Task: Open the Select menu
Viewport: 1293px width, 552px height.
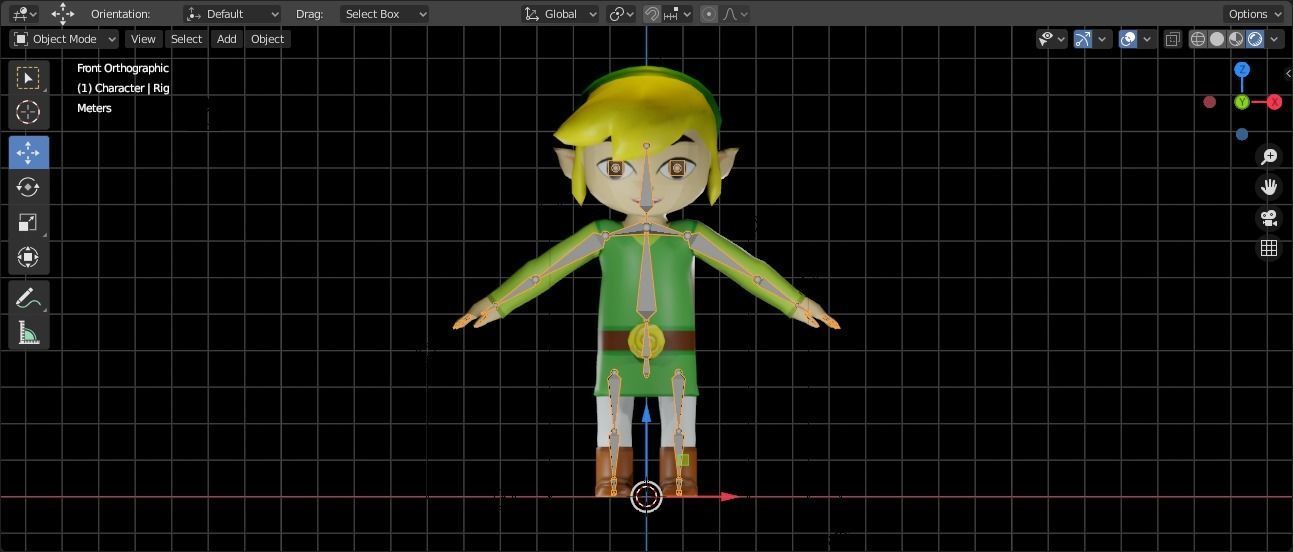Action: pos(186,39)
